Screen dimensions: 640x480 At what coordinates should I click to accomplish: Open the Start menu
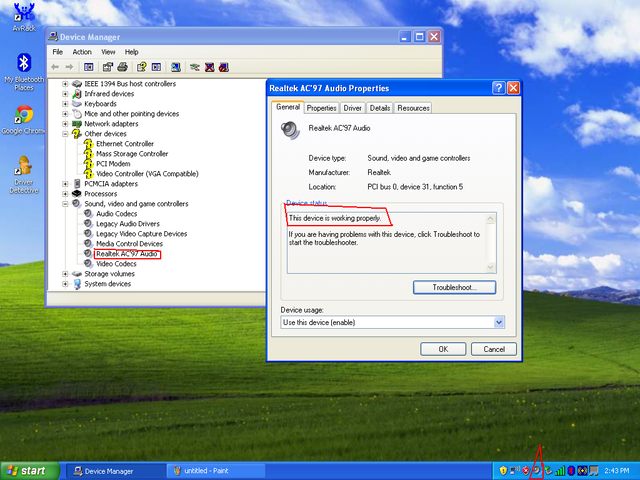tap(29, 471)
